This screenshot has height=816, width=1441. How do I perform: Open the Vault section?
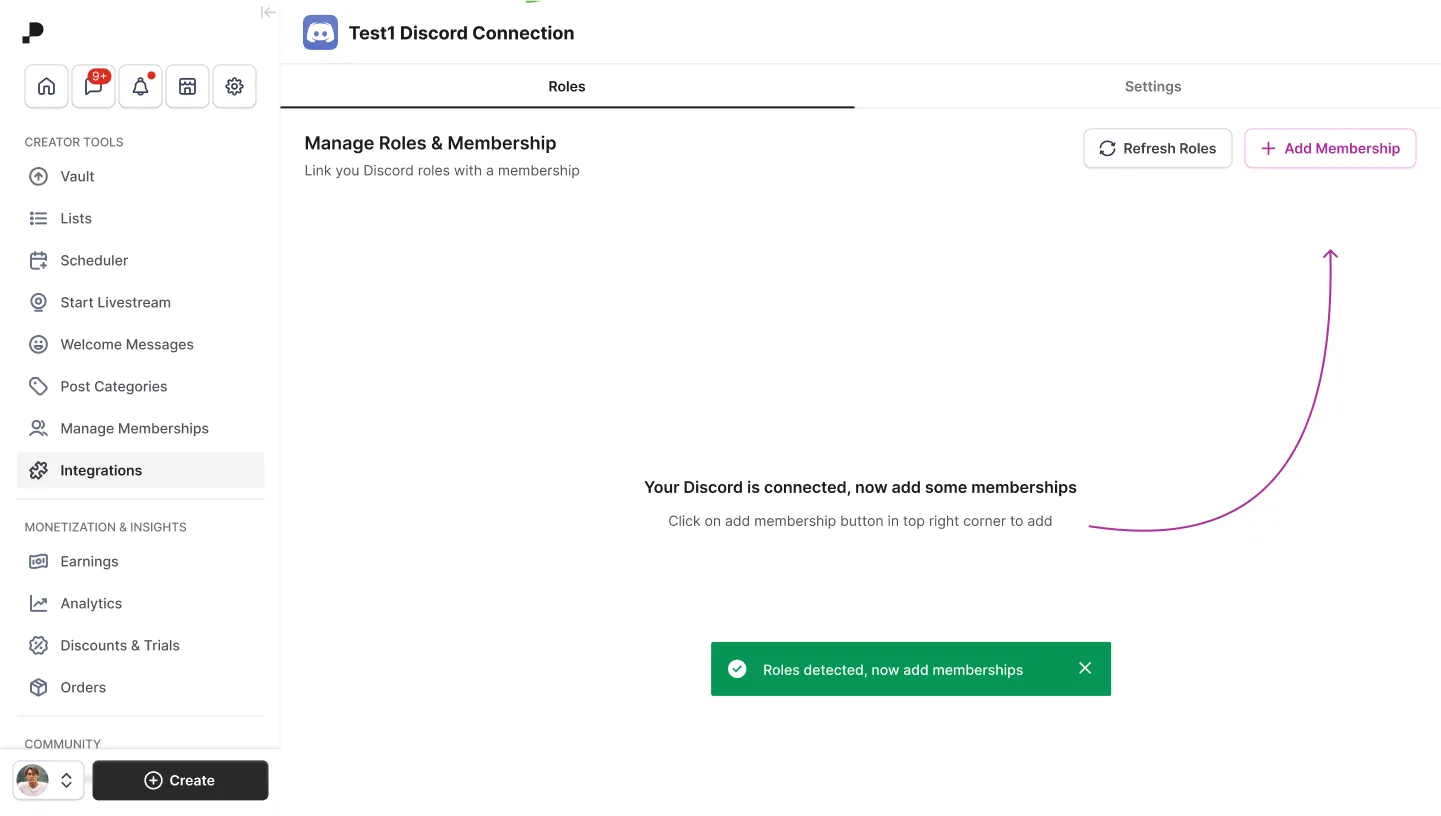[x=77, y=176]
